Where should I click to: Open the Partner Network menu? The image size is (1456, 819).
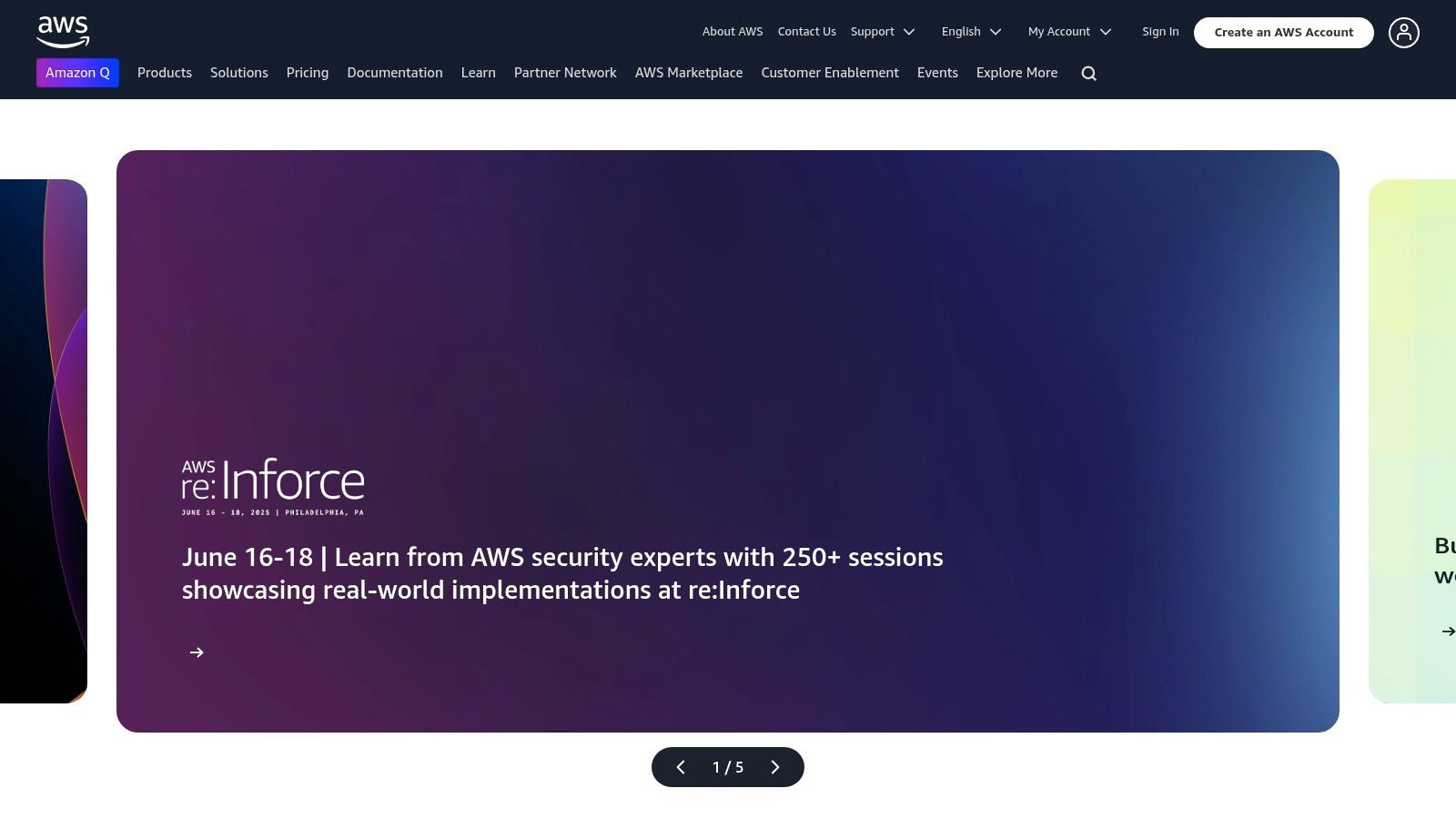pyautogui.click(x=565, y=73)
